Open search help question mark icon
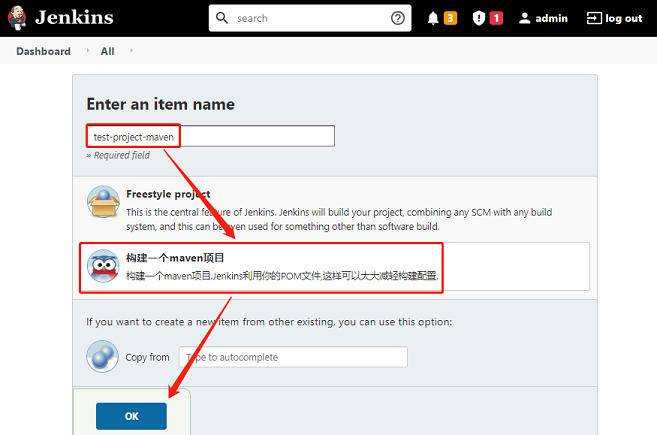Viewport: 657px width, 435px height. pos(398,18)
